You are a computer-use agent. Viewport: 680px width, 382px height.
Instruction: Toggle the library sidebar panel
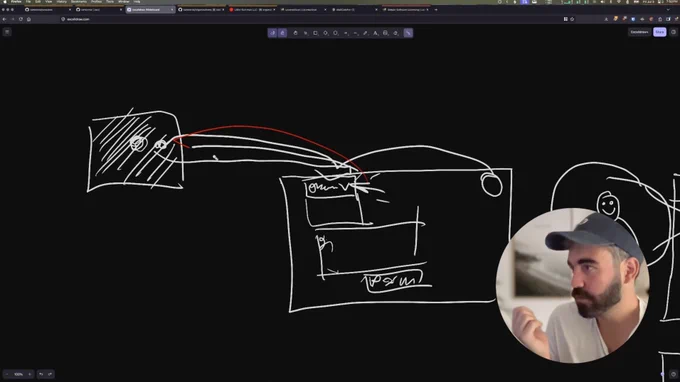[x=673, y=32]
